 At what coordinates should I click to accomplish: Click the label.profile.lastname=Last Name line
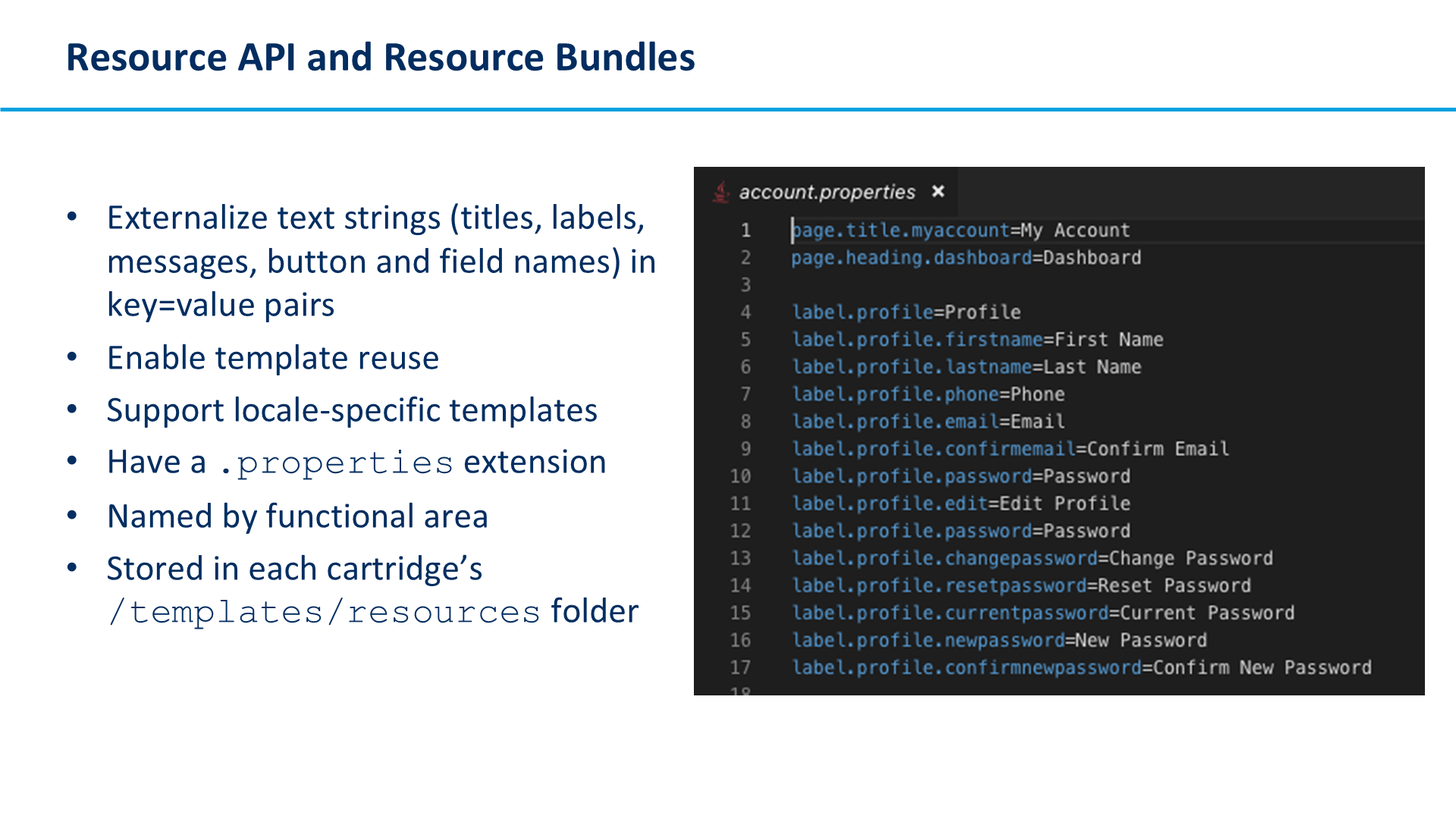click(x=966, y=367)
